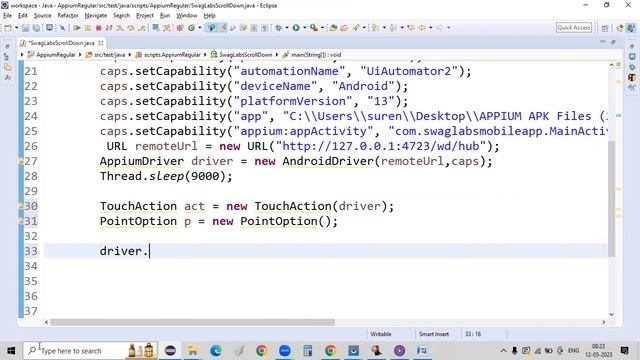Viewport: 640px width, 360px height.
Task: Expand breadcrumb arrow before src/test/java
Action: (x=80, y=55)
